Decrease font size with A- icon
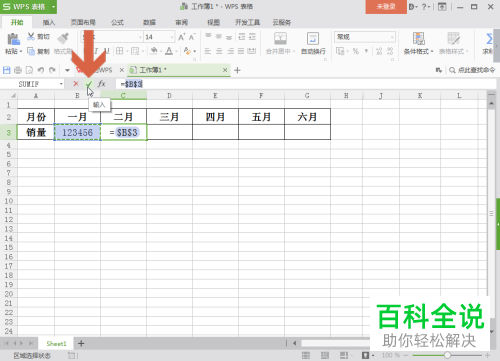This screenshot has height=361, width=500. (192, 37)
